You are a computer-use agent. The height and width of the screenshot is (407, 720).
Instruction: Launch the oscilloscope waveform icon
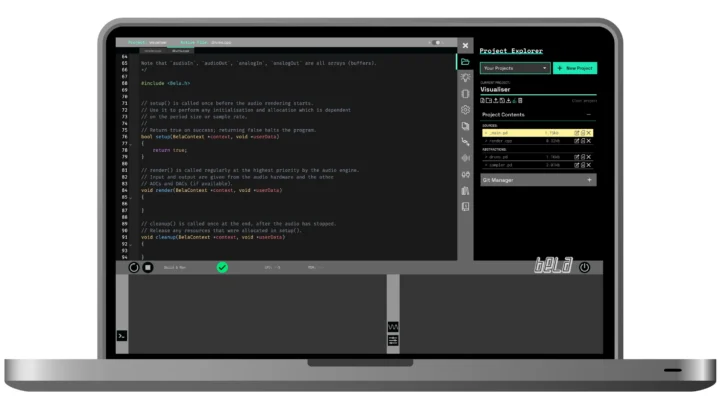tap(393, 328)
